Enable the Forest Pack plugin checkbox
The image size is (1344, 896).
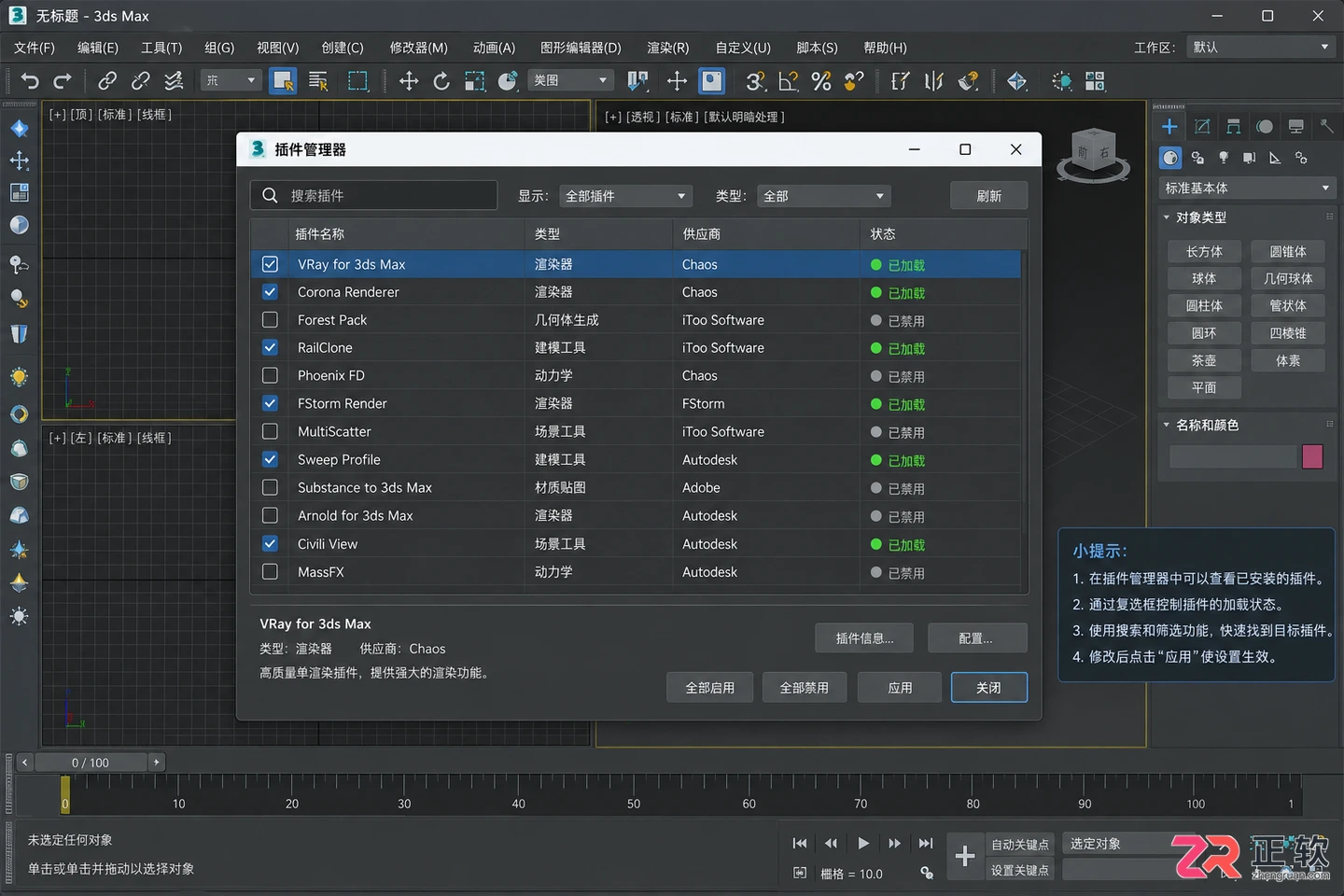pos(270,320)
